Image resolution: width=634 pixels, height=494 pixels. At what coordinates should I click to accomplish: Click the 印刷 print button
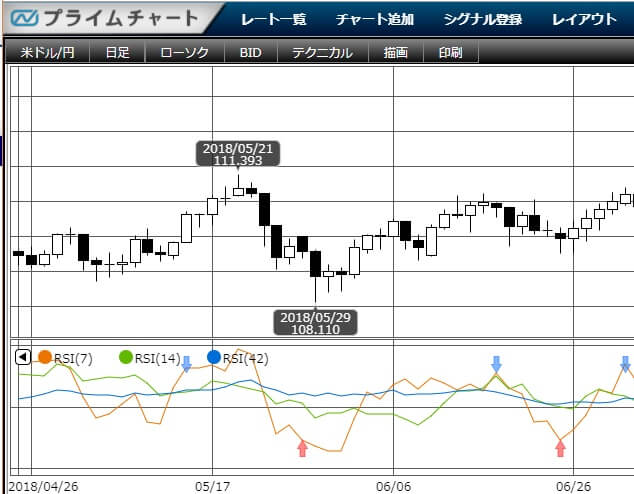(x=450, y=52)
